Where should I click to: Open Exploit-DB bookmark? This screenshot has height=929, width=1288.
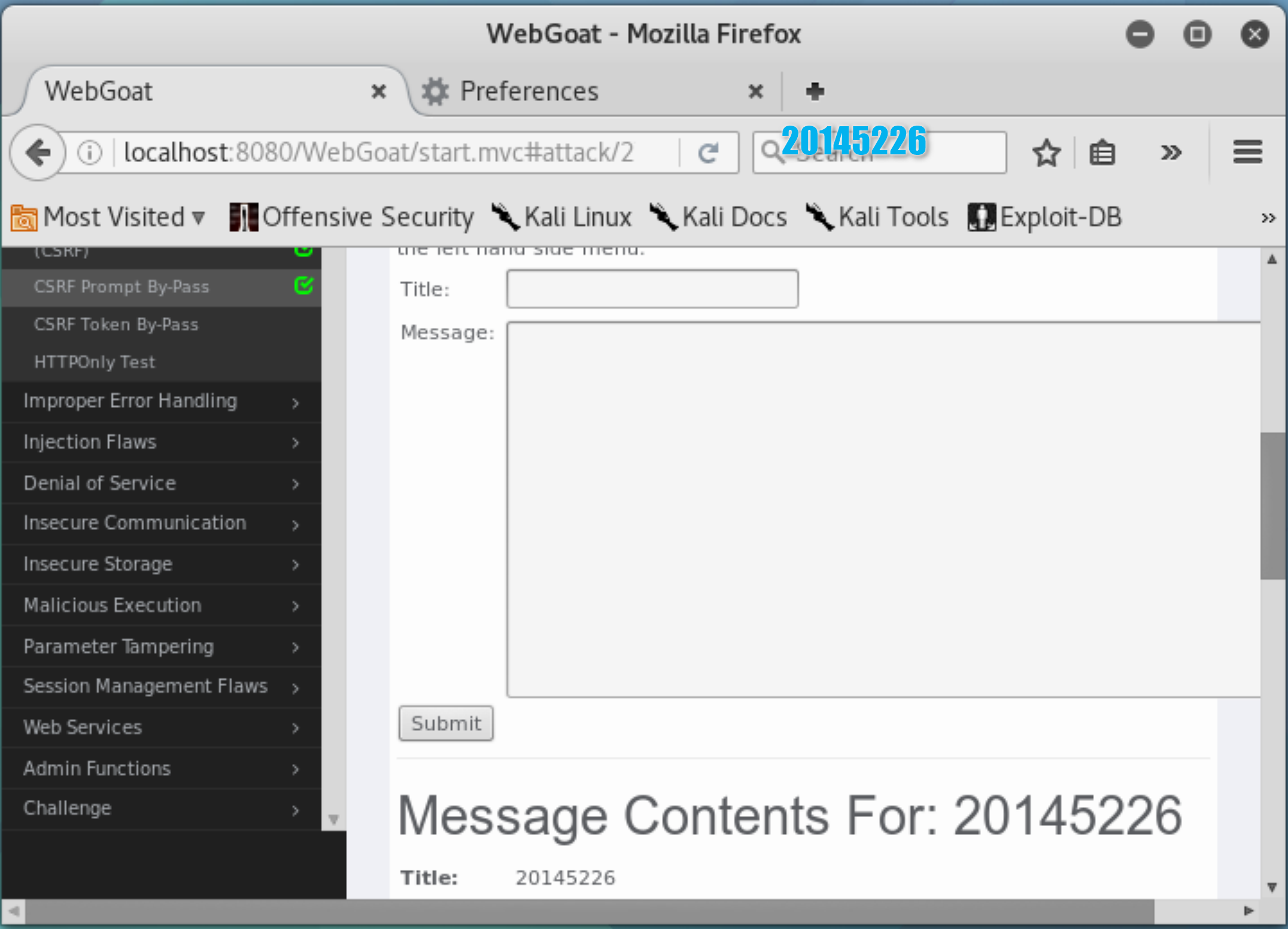1045,217
